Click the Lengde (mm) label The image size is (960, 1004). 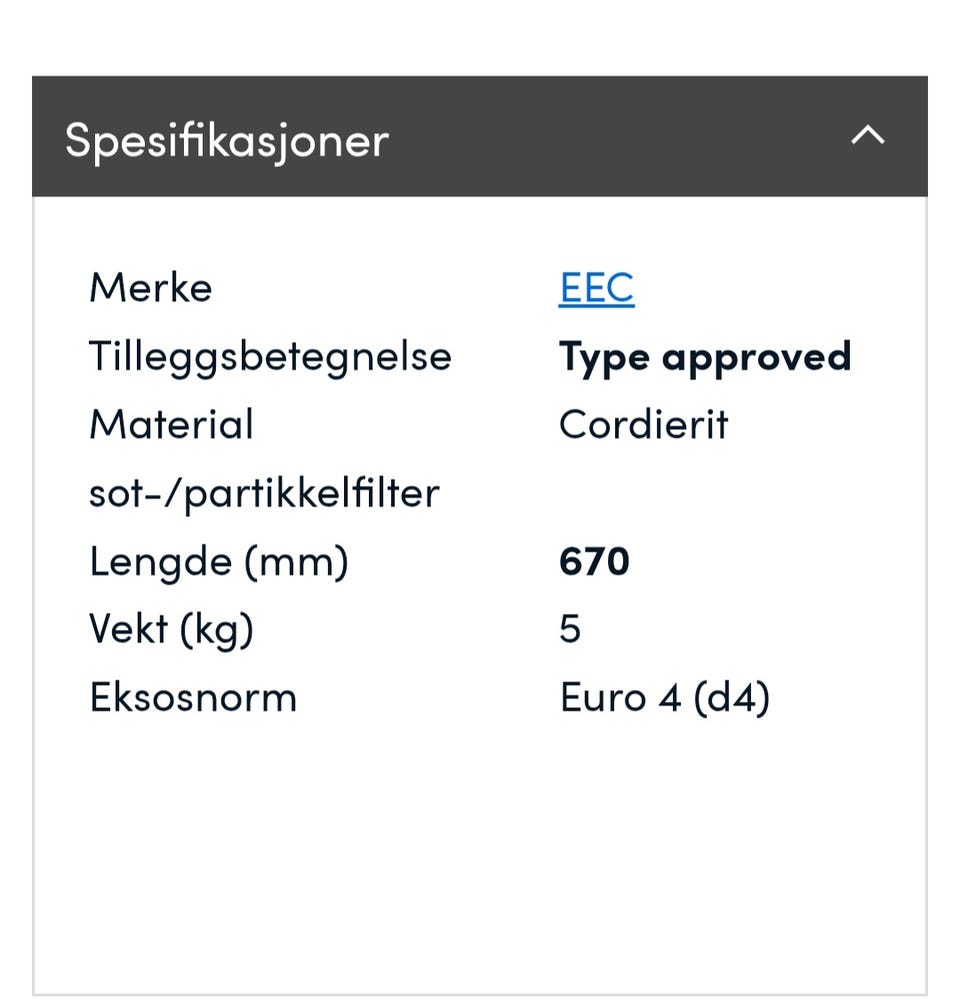(x=218, y=561)
